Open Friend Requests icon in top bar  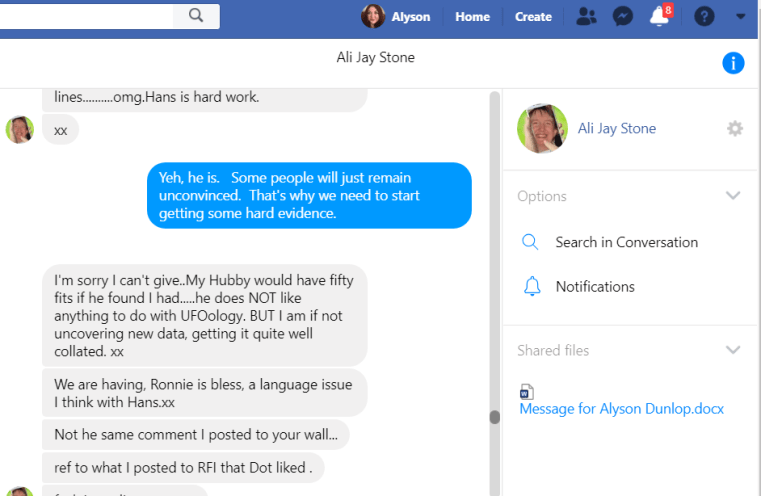(x=587, y=16)
